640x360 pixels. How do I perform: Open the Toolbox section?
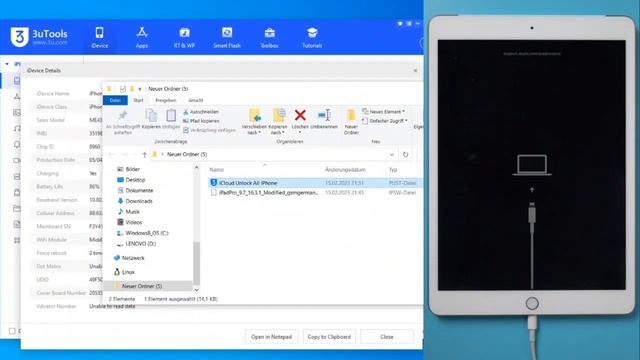pyautogui.click(x=269, y=38)
